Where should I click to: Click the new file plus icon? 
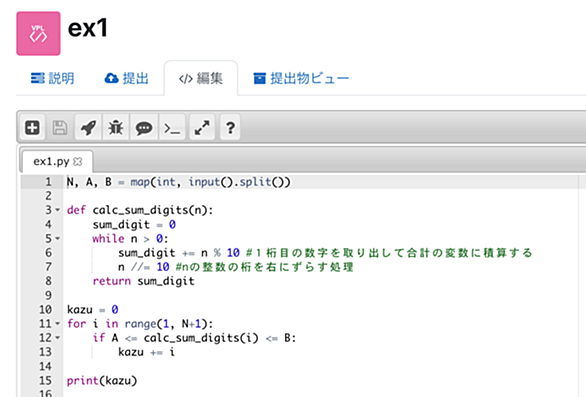coord(32,127)
